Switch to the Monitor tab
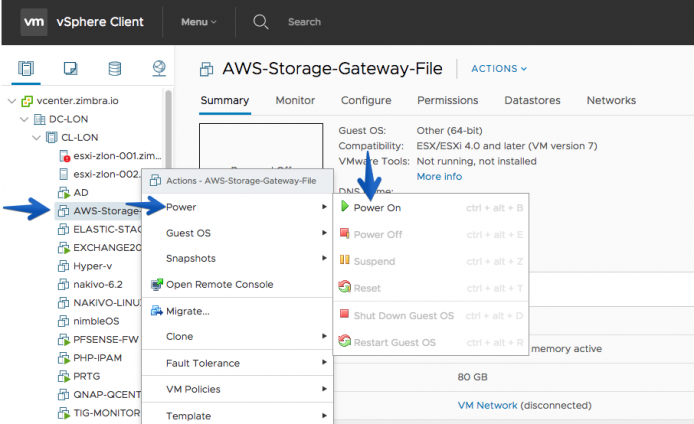This screenshot has height=424, width=694. pos(295,100)
